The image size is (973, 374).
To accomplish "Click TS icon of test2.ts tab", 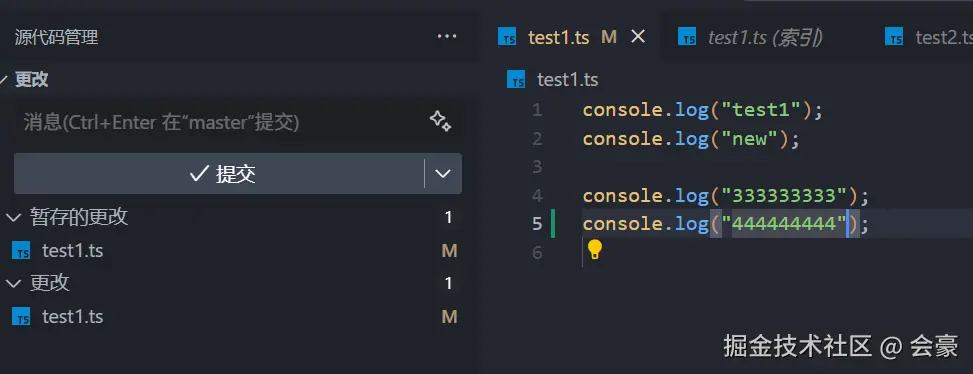I will [x=894, y=38].
